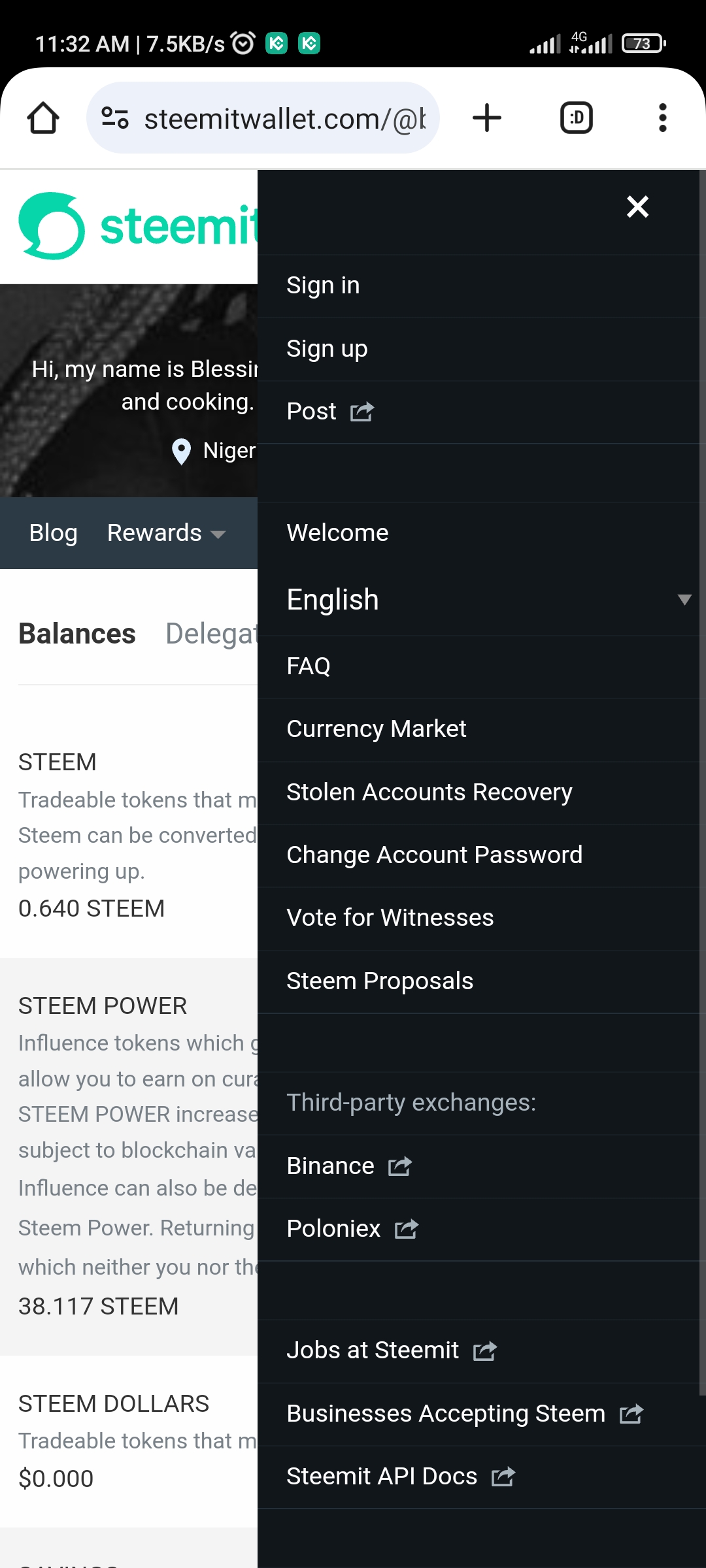
Task: Expand the English language dropdown
Action: [x=684, y=600]
